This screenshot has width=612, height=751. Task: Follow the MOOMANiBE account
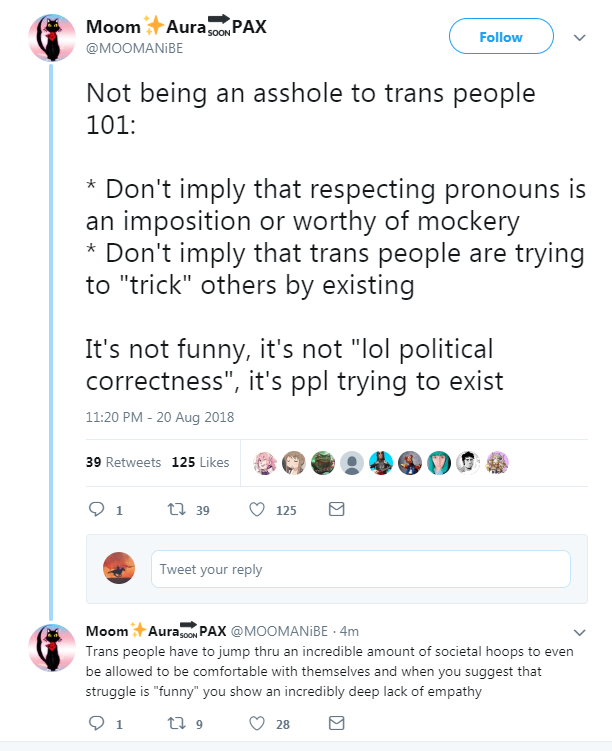pos(501,37)
